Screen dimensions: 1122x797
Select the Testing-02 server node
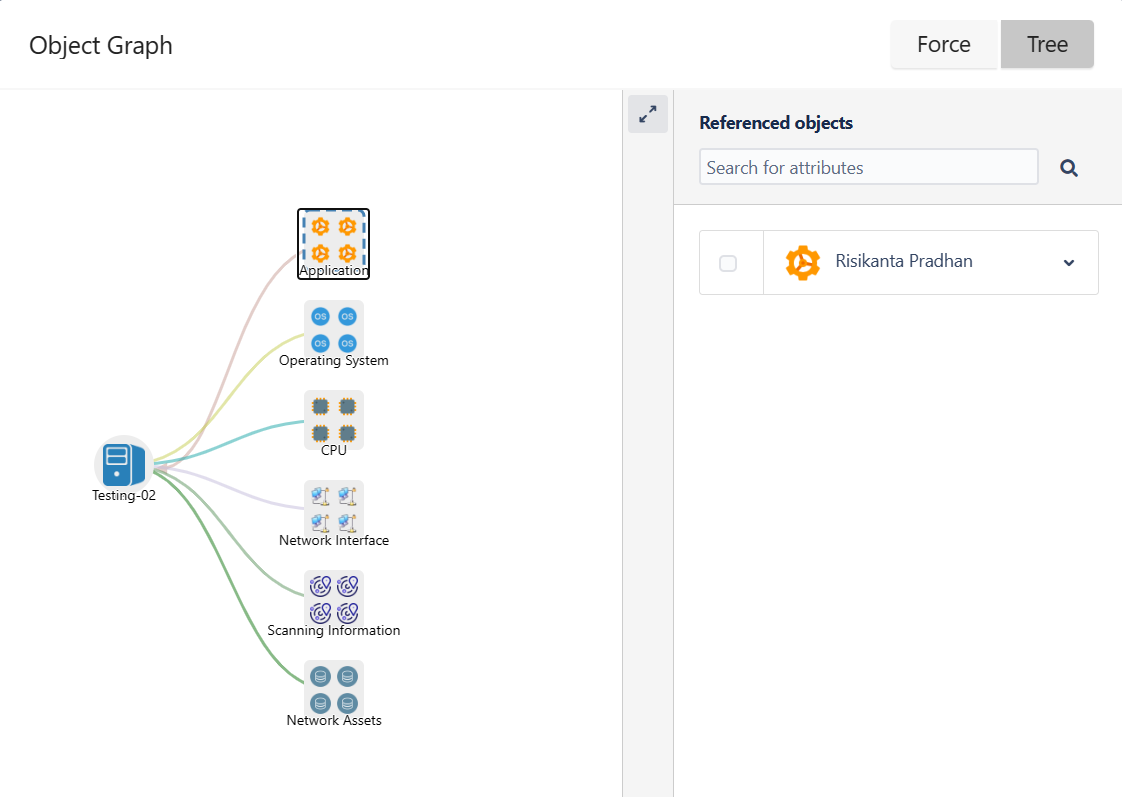pos(122,463)
